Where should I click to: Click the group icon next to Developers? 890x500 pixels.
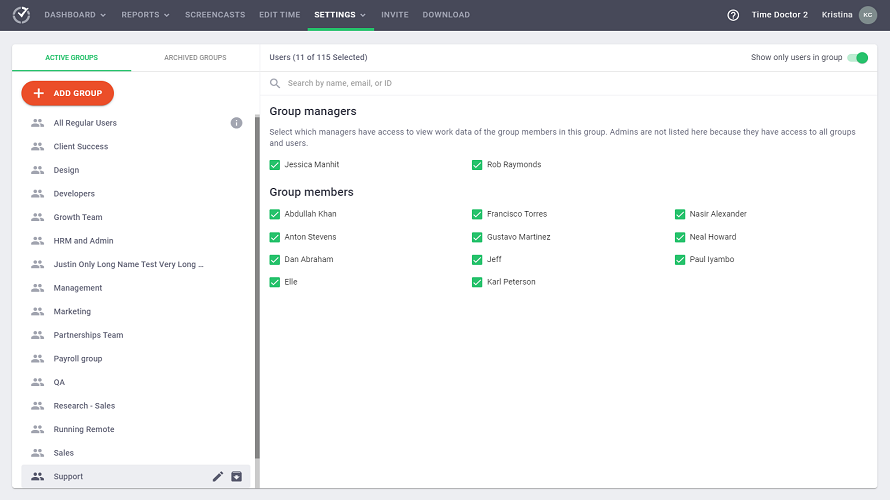37,194
